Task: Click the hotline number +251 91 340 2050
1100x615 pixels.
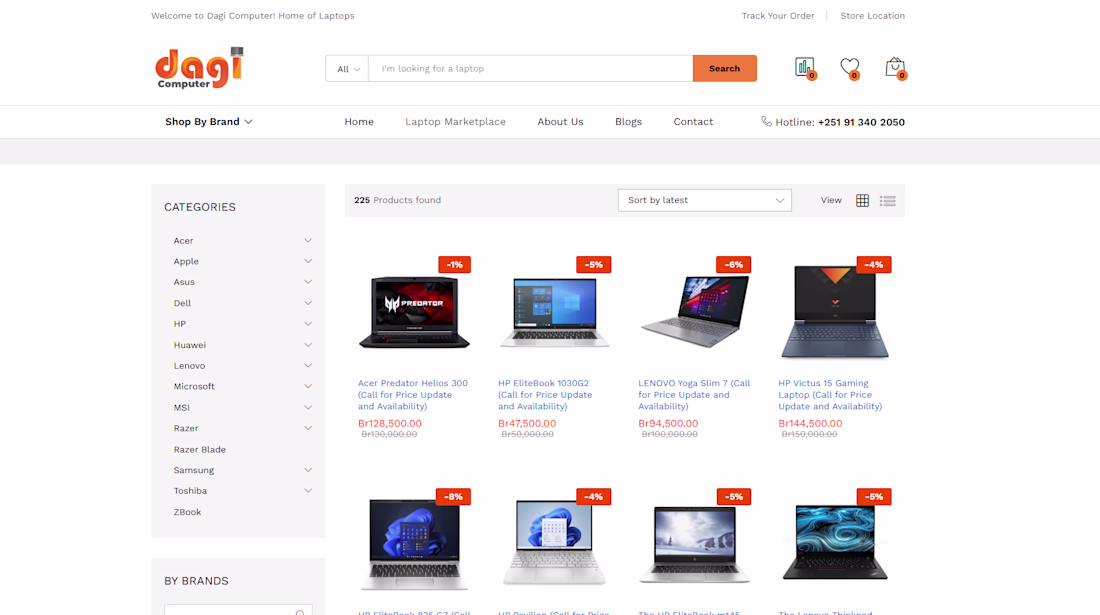Action: (x=861, y=122)
